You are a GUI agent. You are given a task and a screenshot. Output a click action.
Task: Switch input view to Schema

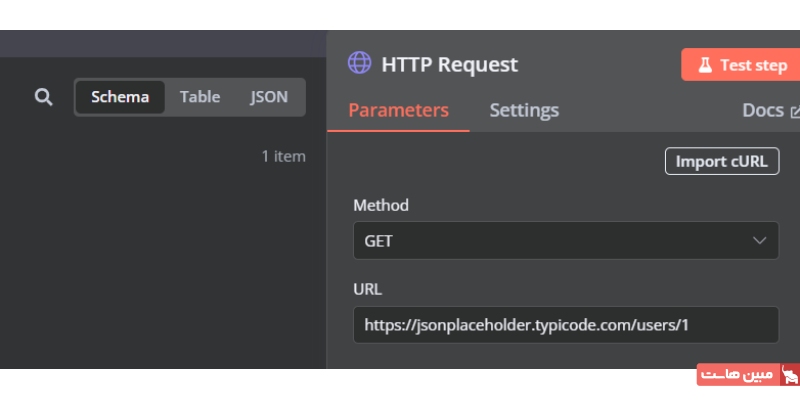(x=120, y=97)
